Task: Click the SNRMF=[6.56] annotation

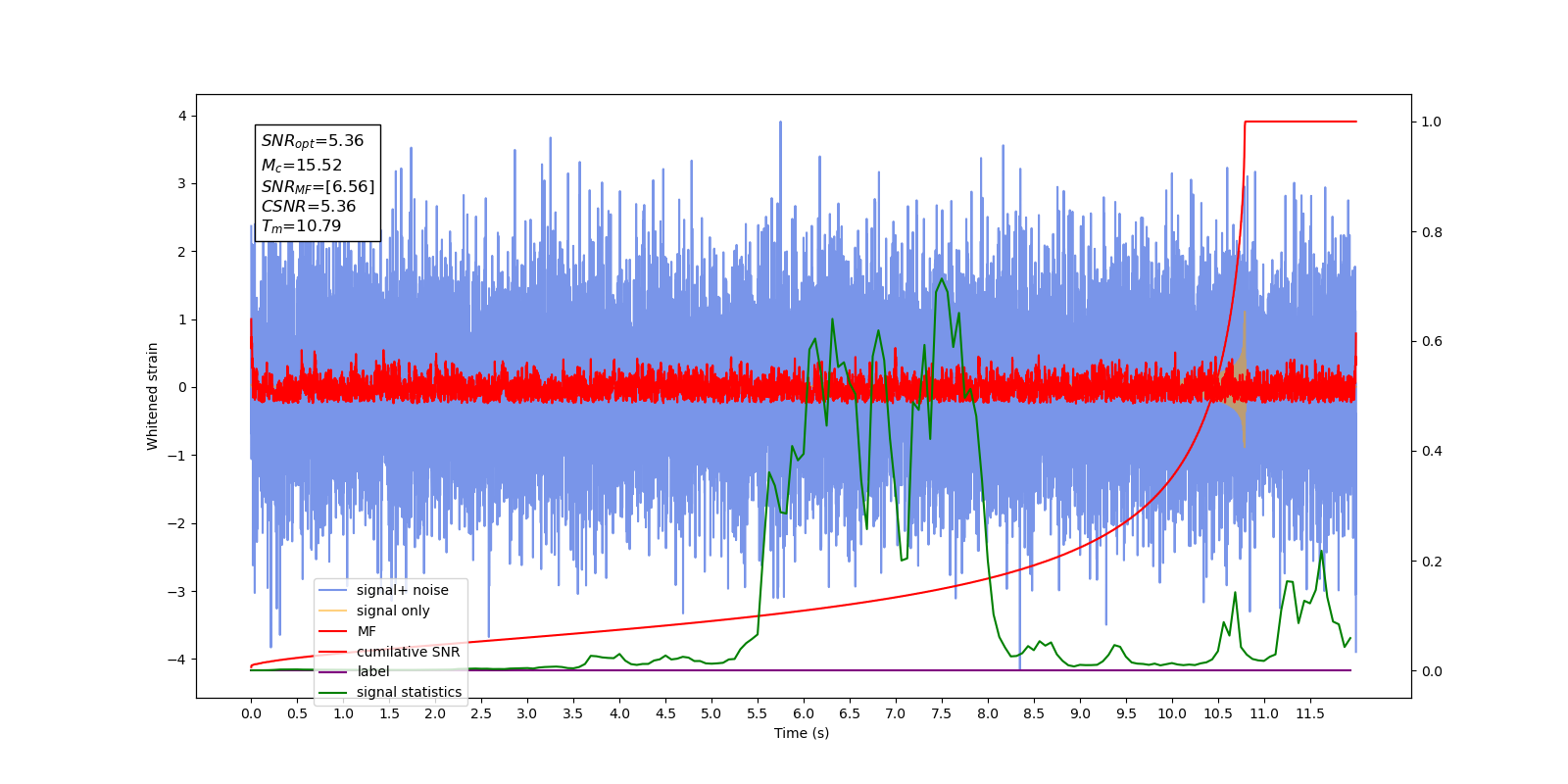Action: point(318,186)
